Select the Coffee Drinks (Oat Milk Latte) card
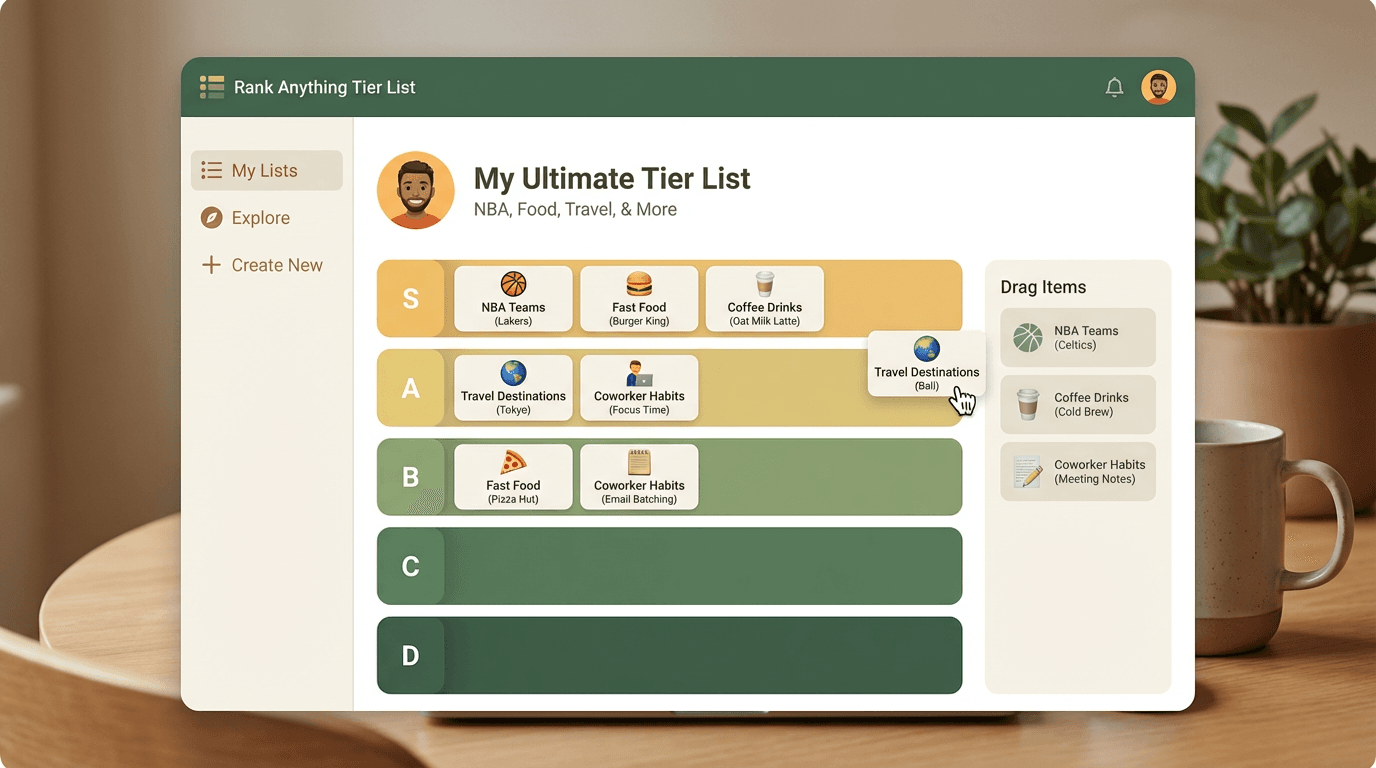This screenshot has width=1376, height=768. pyautogui.click(x=765, y=298)
